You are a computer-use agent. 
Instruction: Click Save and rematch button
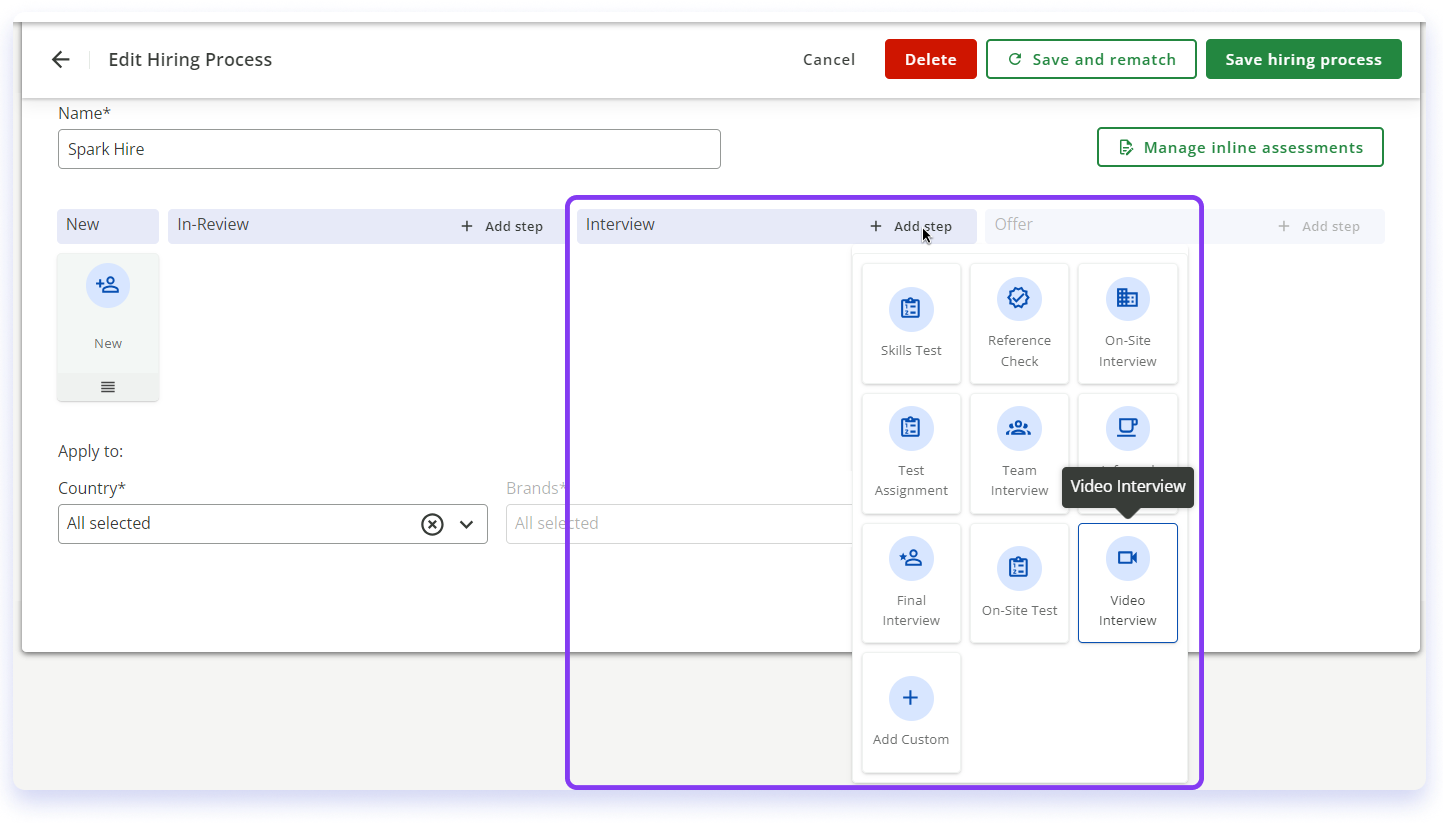1091,60
